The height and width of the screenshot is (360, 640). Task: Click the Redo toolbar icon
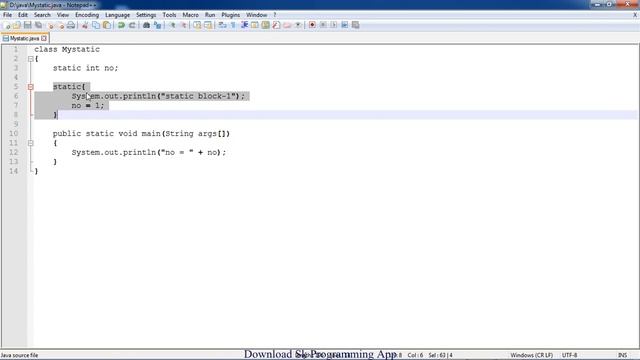[x=132, y=25]
